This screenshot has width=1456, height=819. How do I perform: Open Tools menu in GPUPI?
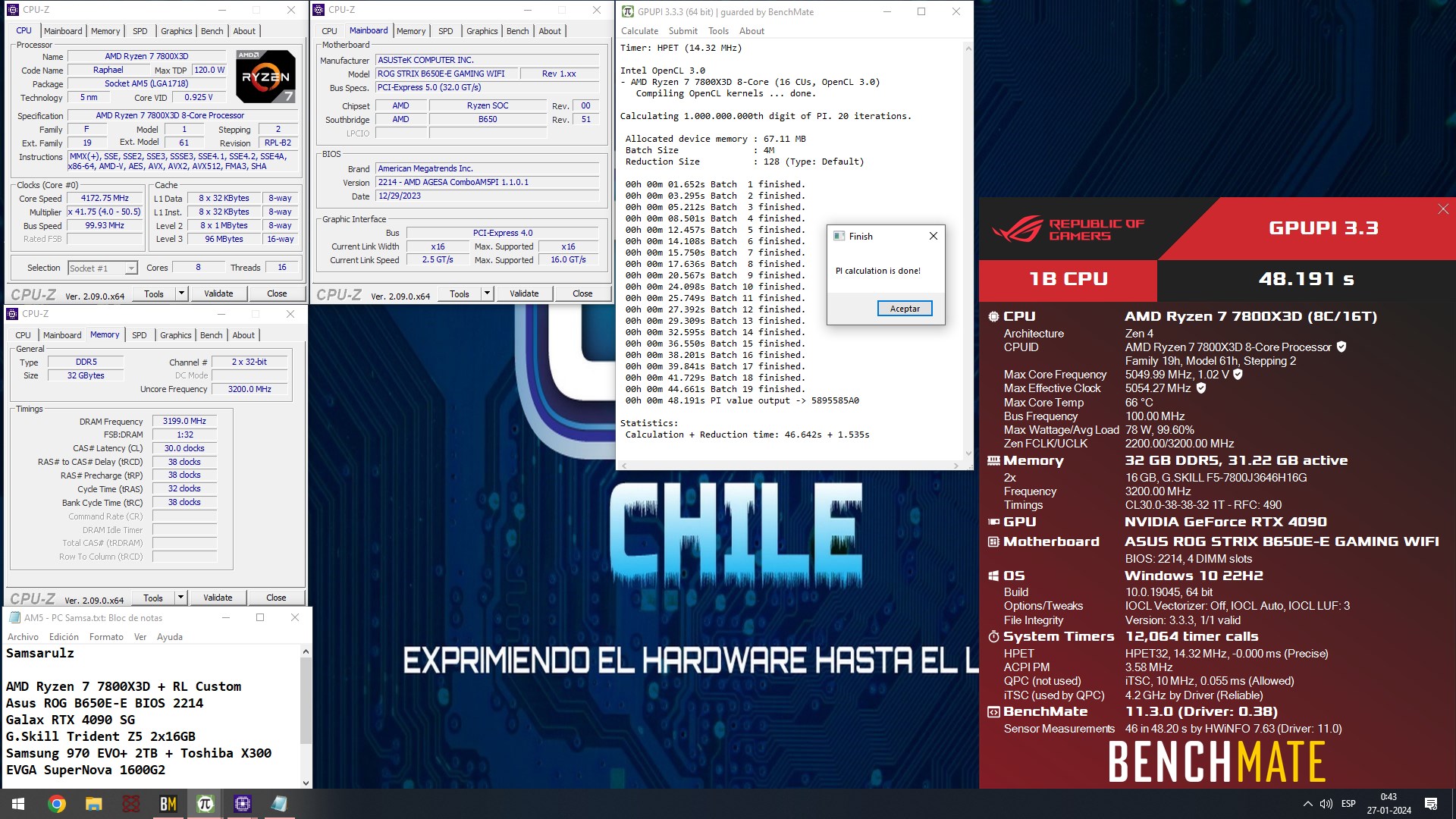[x=718, y=31]
